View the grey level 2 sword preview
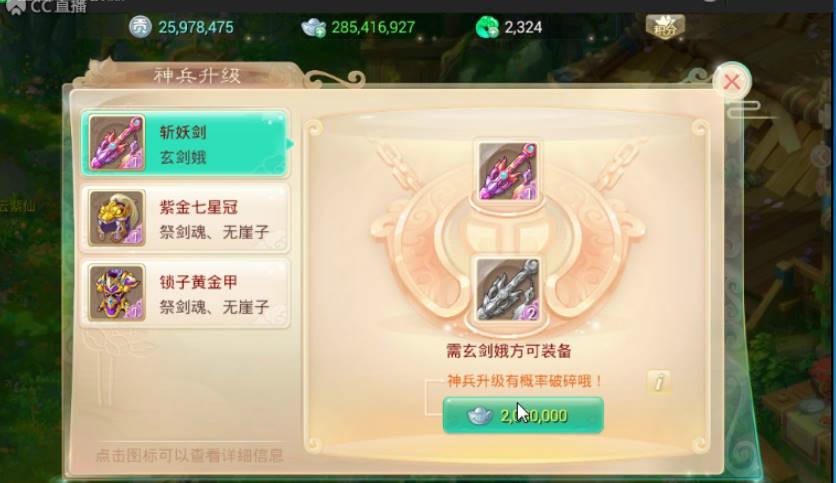836x483 pixels. click(507, 290)
